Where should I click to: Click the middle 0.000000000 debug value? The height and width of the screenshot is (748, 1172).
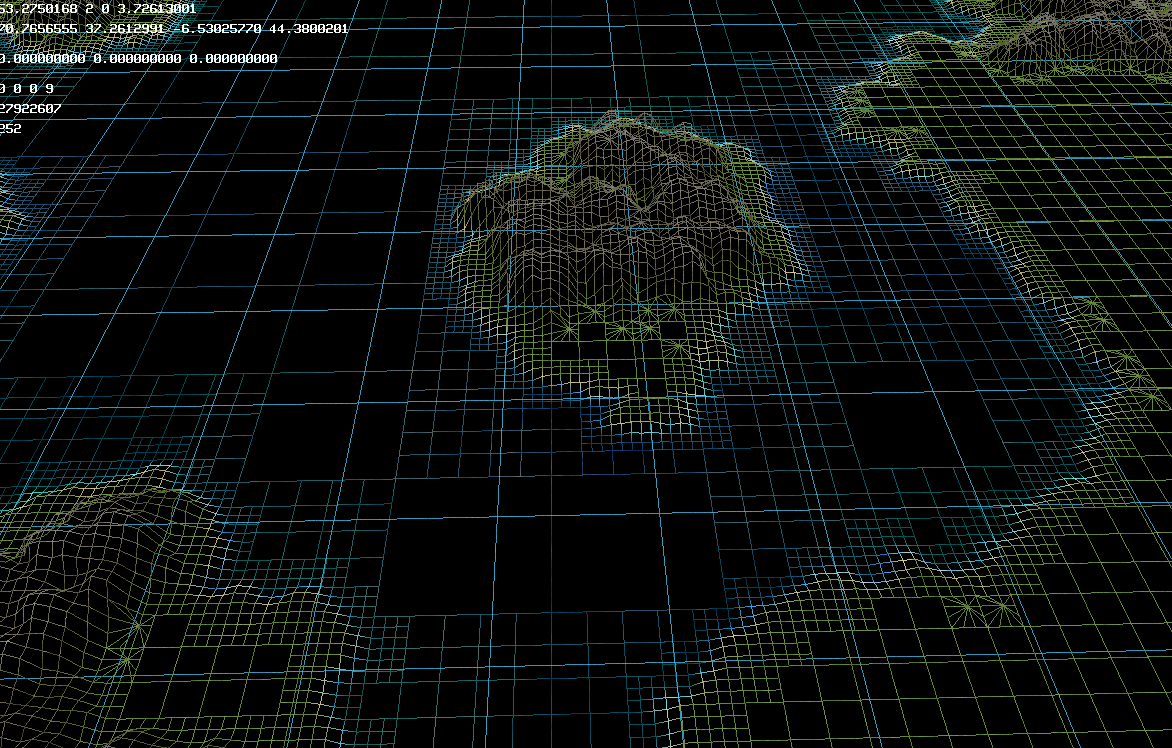point(138,59)
